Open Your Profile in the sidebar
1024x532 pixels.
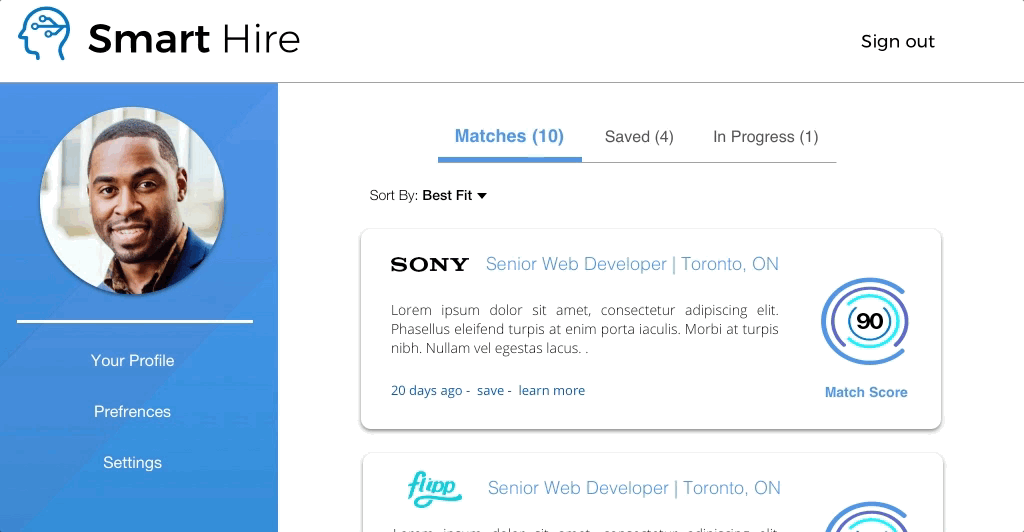pyautogui.click(x=132, y=360)
